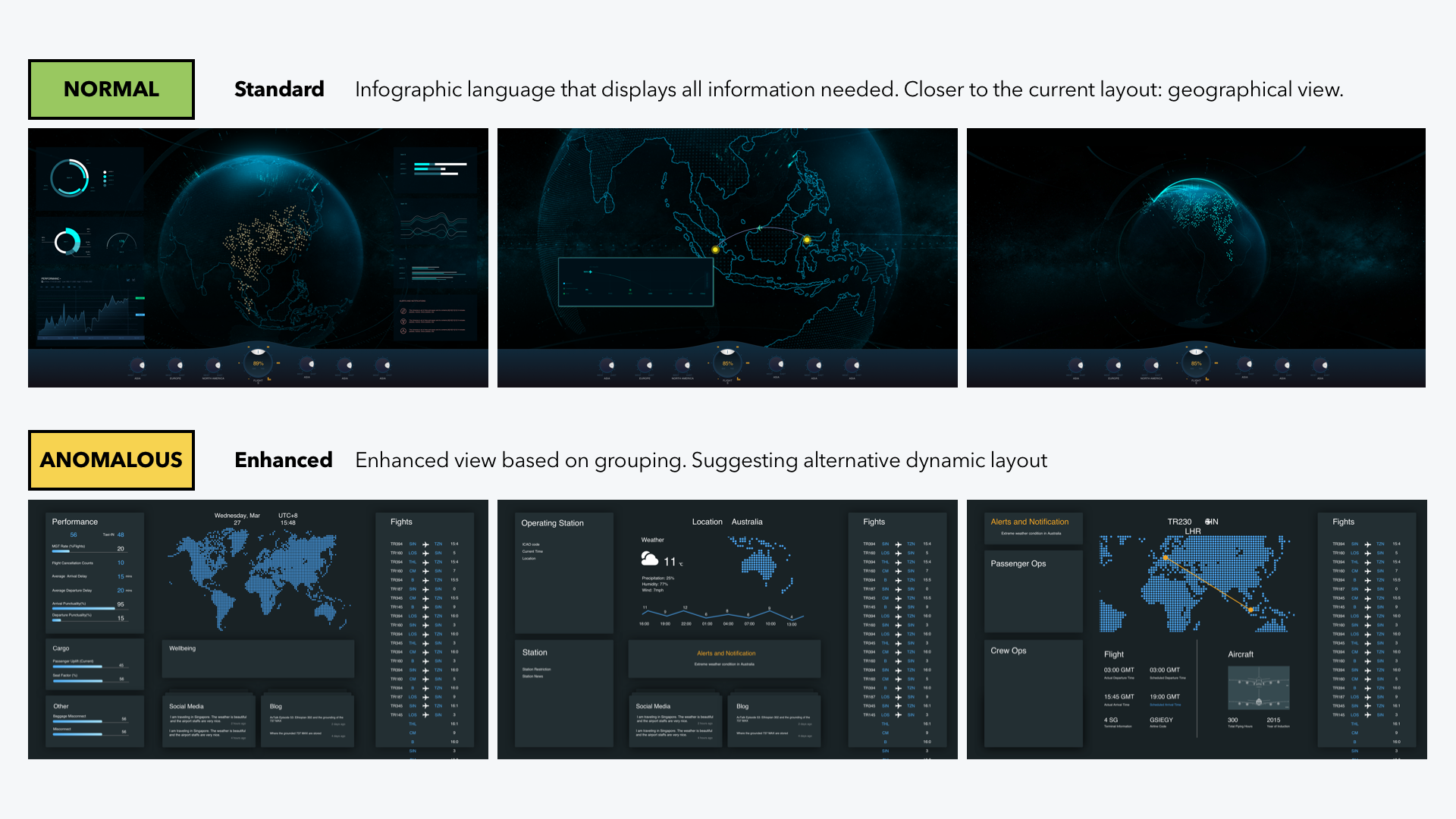The image size is (1456, 819).
Task: Click the orange SIN destination dot on route map
Action: point(1250,609)
